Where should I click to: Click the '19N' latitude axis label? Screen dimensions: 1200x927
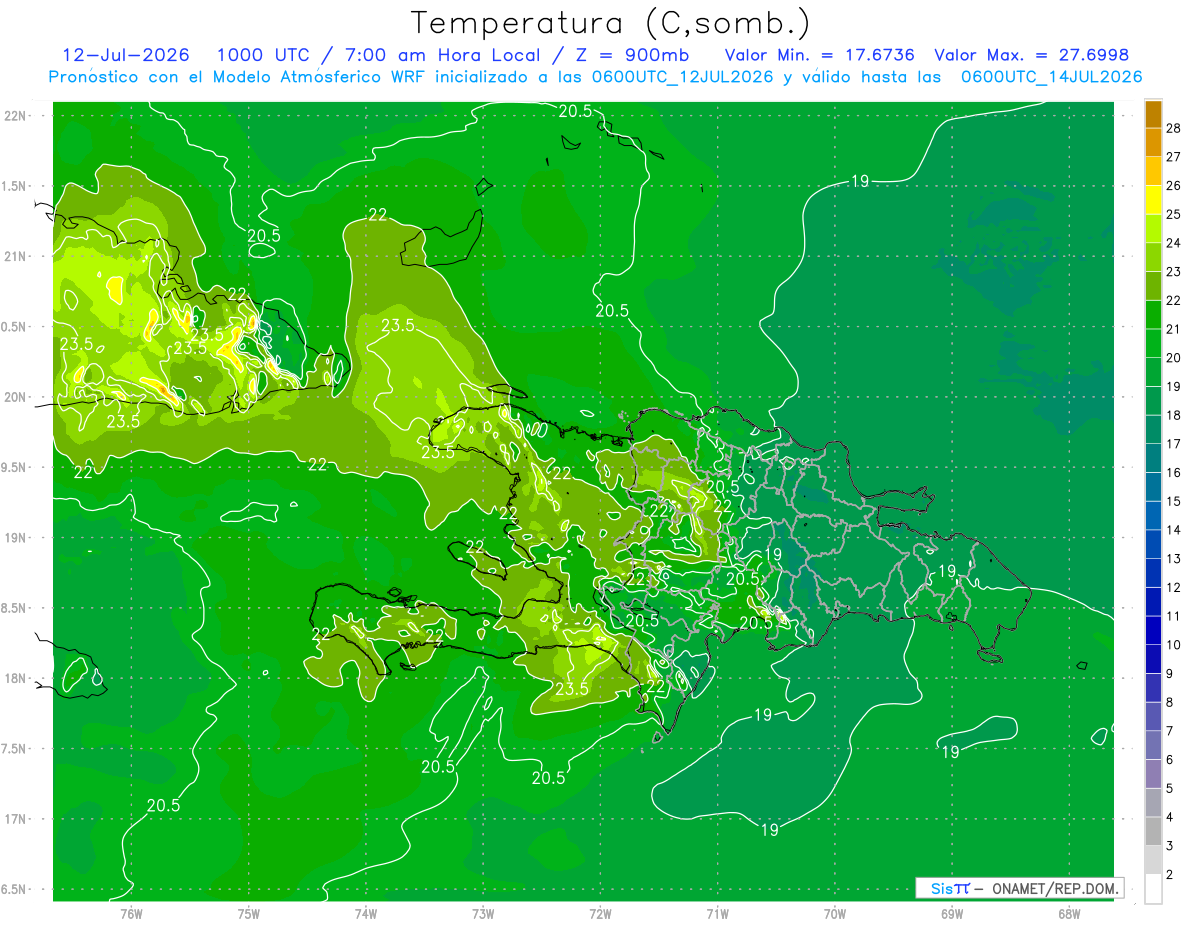[17, 538]
